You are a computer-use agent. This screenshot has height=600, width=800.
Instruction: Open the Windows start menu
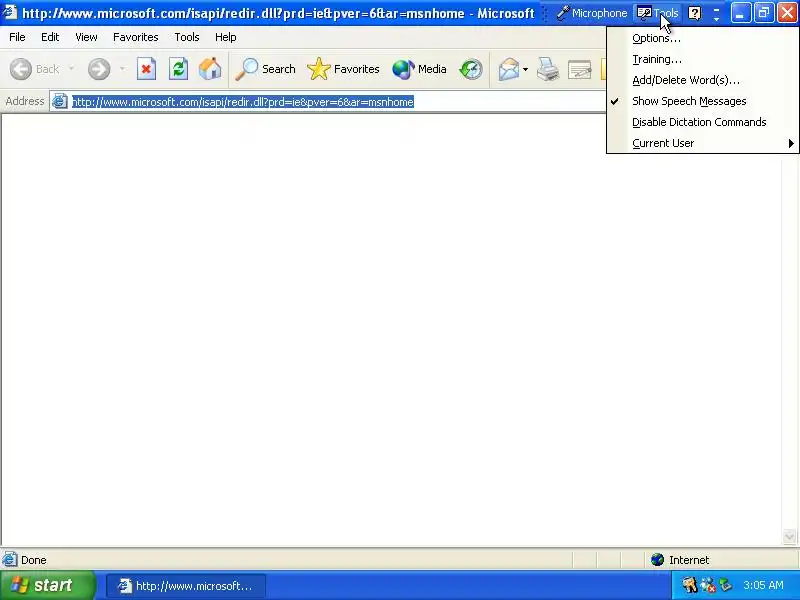coord(47,585)
